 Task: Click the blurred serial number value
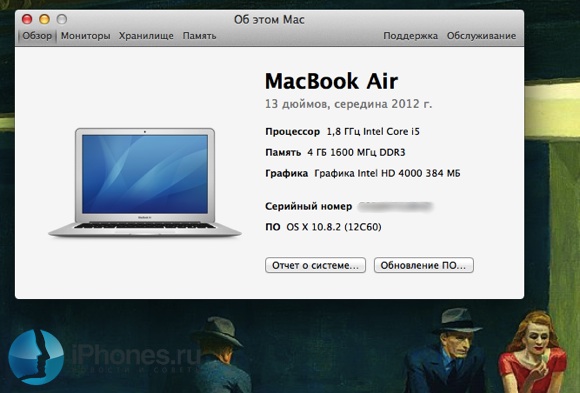tap(395, 206)
